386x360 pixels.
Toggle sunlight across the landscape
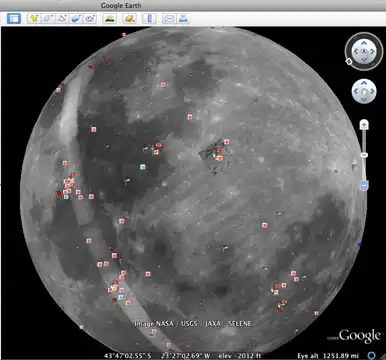[110, 18]
